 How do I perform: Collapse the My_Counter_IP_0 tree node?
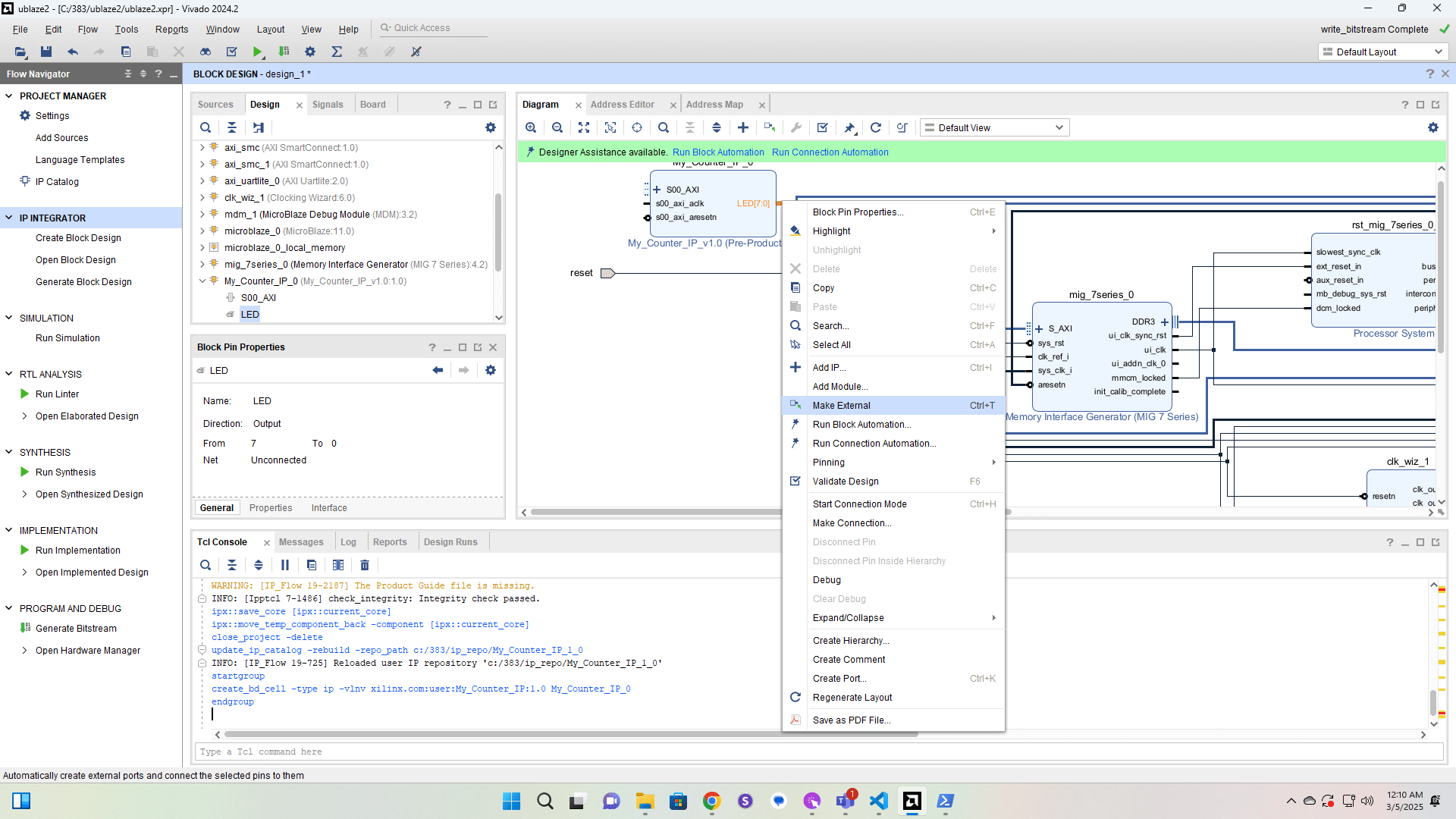click(202, 281)
